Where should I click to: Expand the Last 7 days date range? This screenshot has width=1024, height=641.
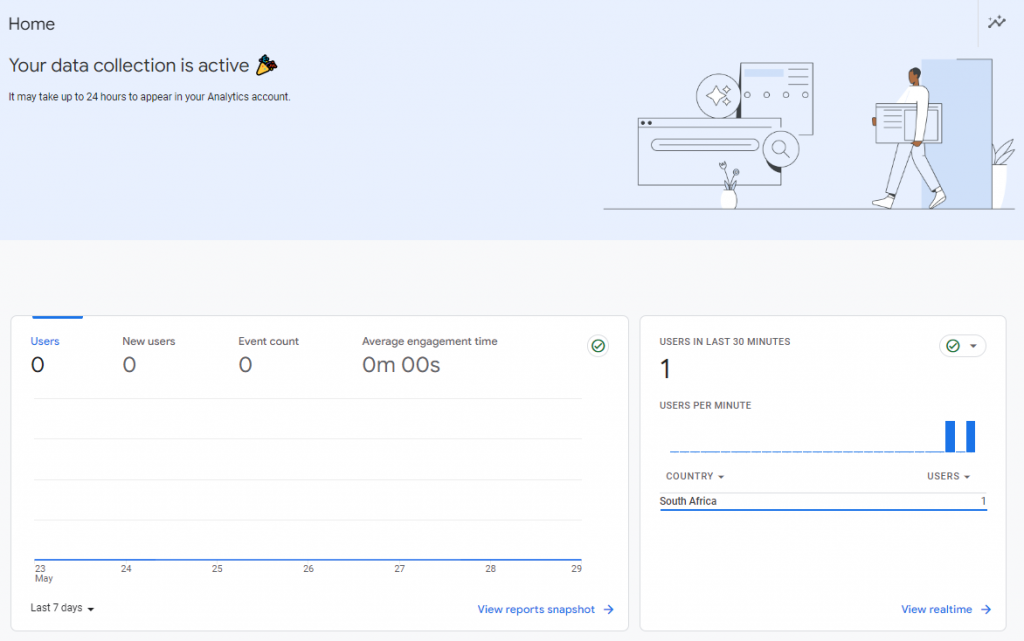pos(62,608)
